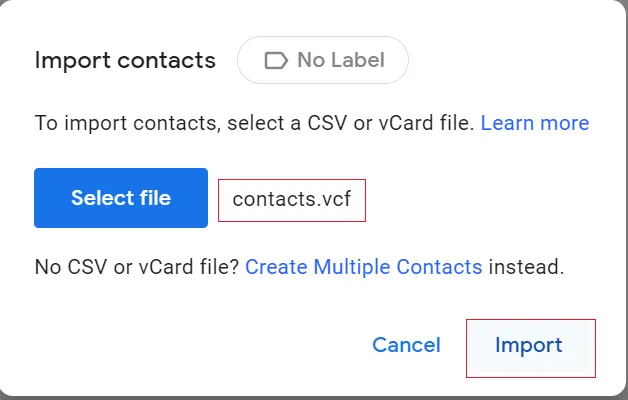The image size is (628, 400).
Task: Click the label tag icon
Action: coord(275,60)
